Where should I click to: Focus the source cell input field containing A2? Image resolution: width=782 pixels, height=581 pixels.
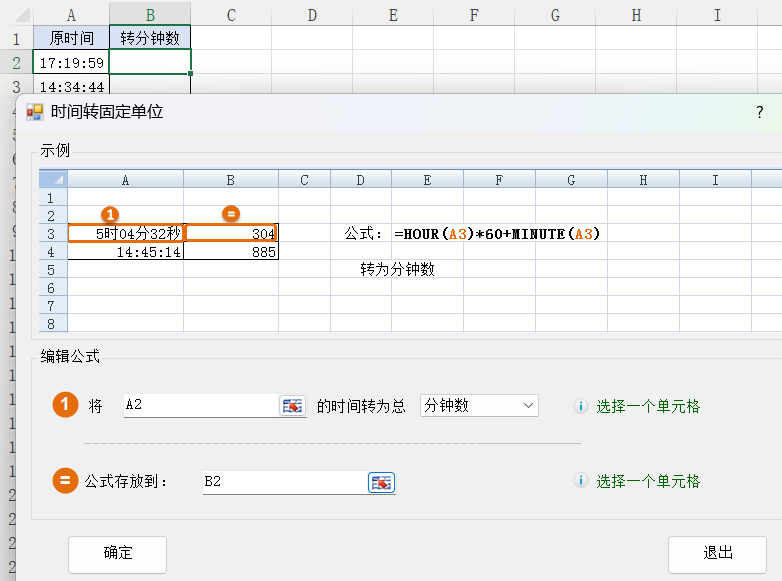point(200,406)
